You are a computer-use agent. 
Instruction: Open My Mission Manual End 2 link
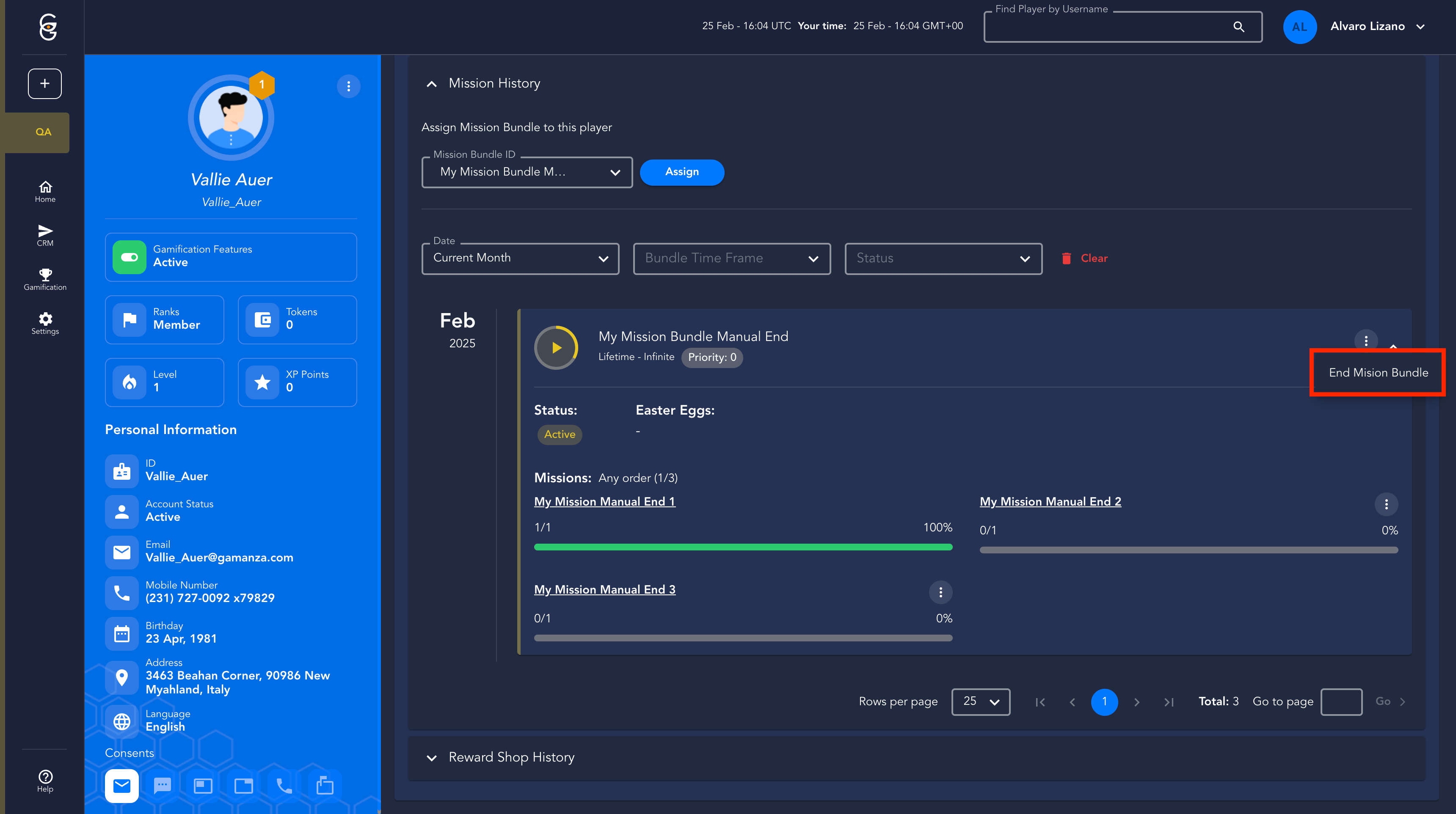coord(1050,502)
